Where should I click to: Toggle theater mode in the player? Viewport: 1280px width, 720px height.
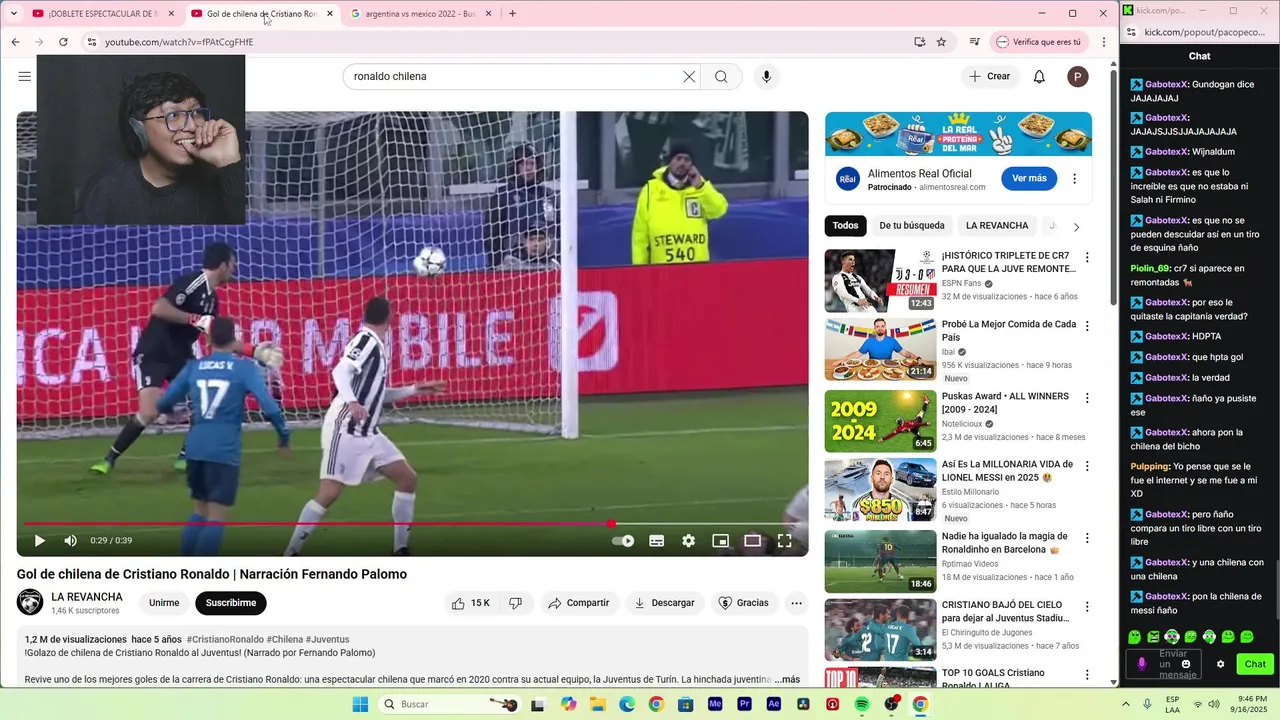[x=752, y=541]
